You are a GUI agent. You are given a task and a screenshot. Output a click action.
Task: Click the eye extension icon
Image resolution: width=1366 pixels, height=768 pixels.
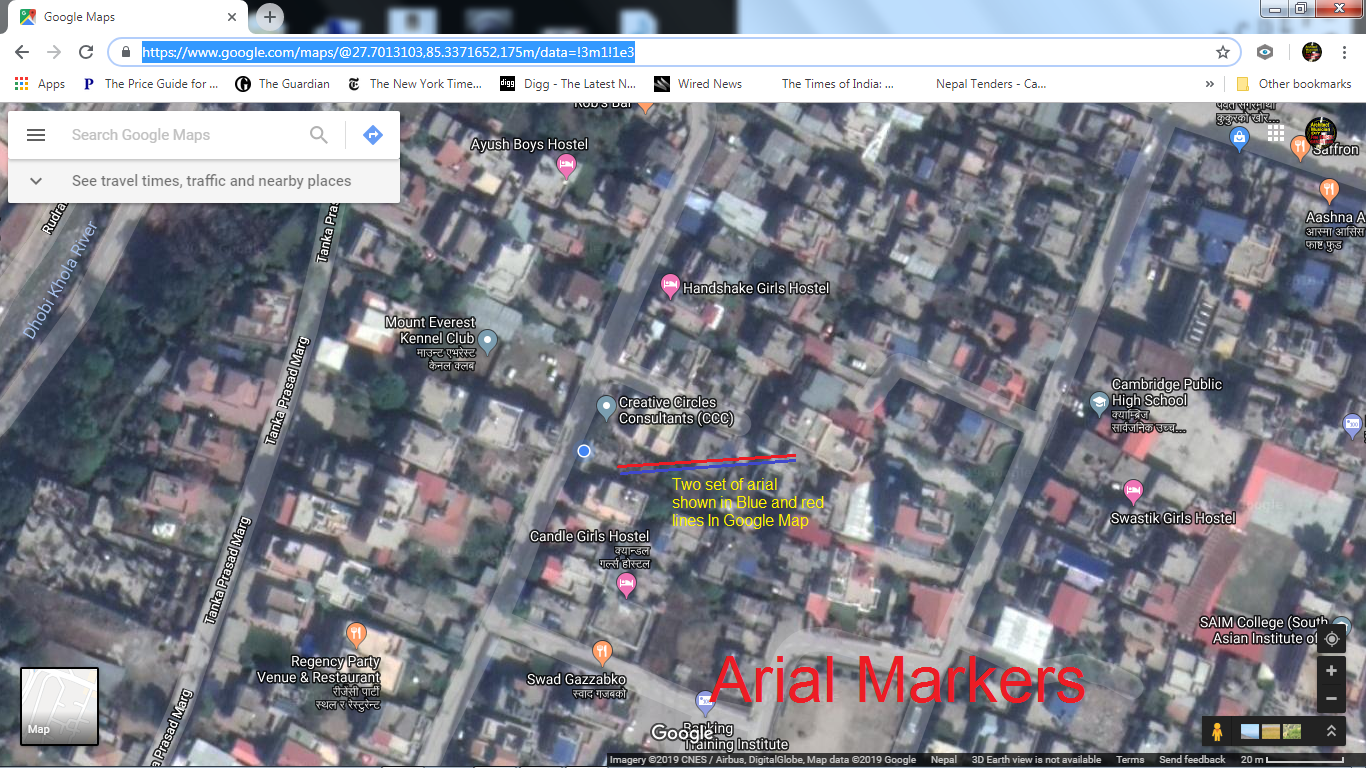click(1266, 52)
